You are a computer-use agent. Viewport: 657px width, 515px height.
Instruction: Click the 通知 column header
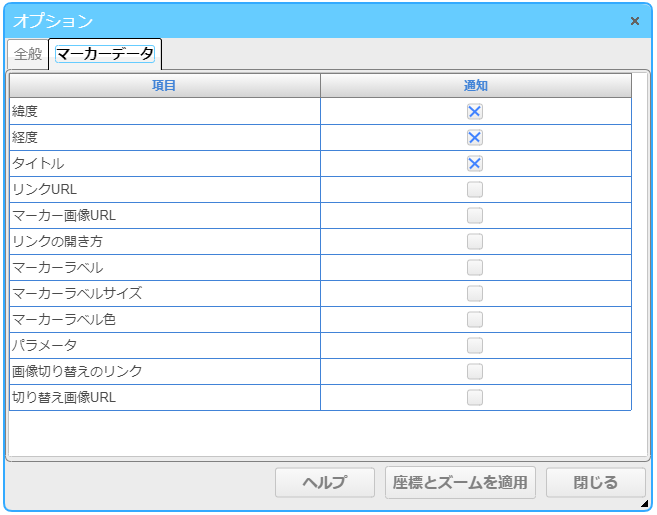476,85
